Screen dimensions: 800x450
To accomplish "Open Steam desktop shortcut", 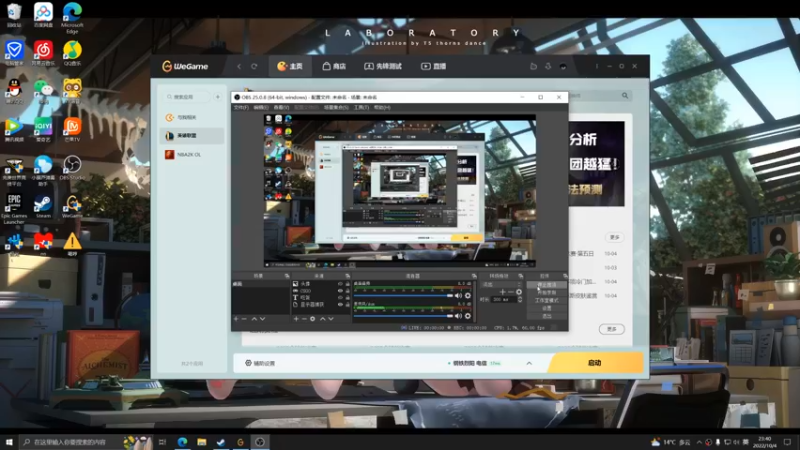I will pos(43,206).
